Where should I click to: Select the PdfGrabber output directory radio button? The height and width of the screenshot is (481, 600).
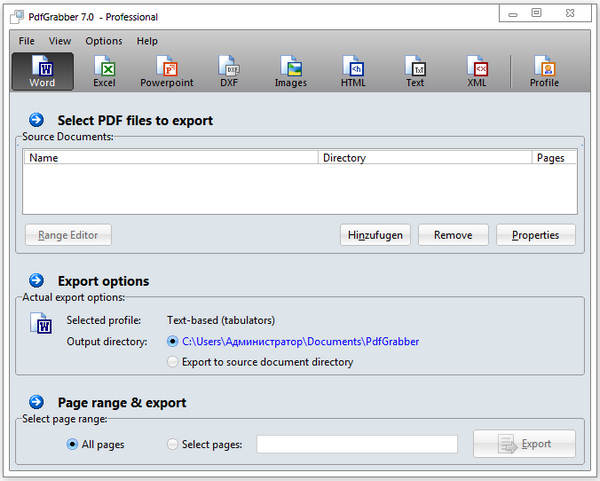(x=173, y=341)
